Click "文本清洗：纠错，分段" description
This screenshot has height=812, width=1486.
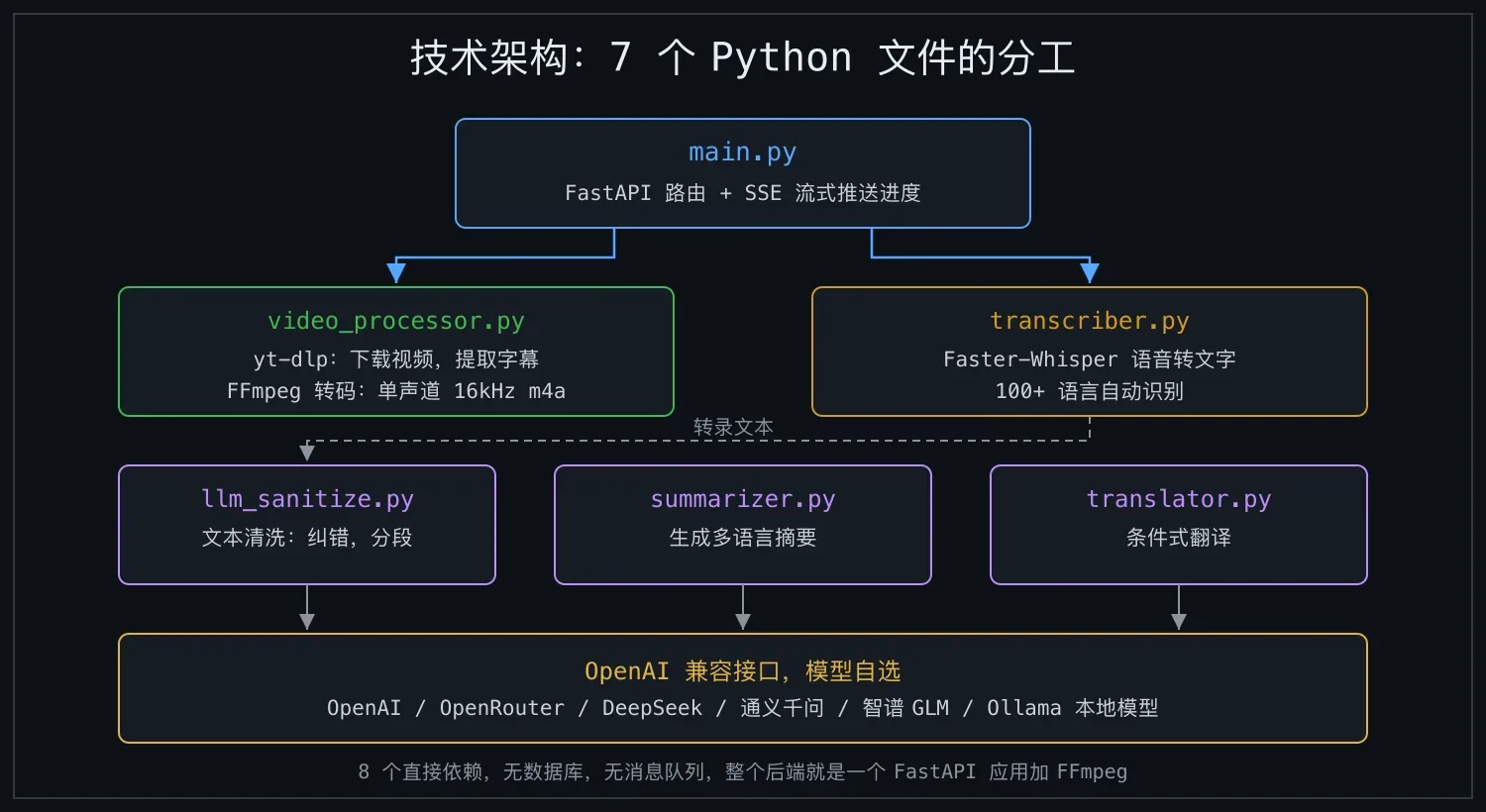307,538
